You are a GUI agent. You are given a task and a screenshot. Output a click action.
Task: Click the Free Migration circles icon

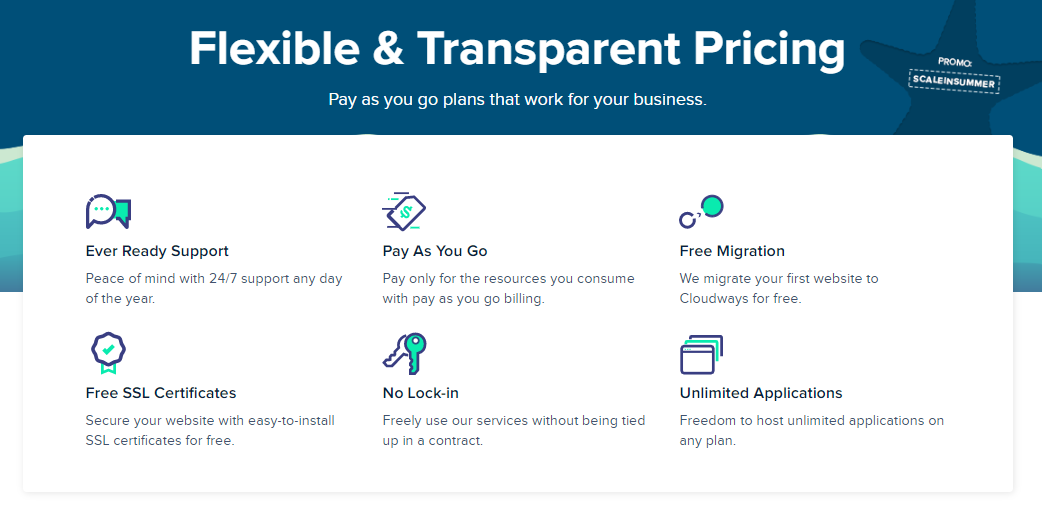pyautogui.click(x=701, y=212)
